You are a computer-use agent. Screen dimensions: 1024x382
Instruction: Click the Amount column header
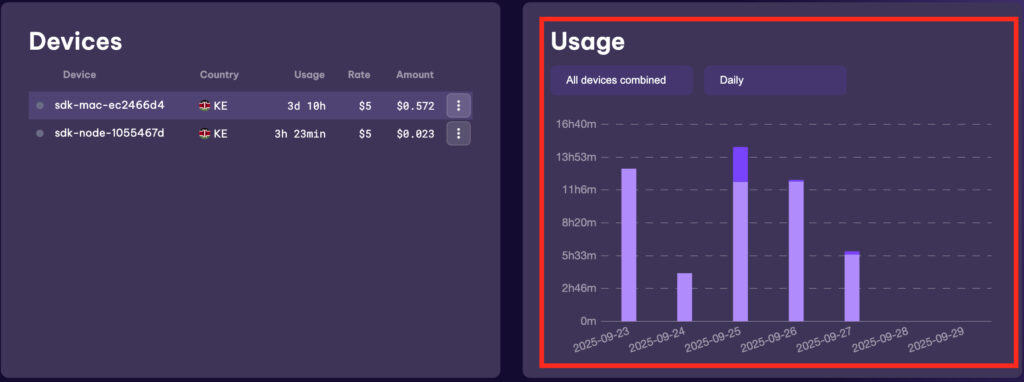click(x=415, y=74)
